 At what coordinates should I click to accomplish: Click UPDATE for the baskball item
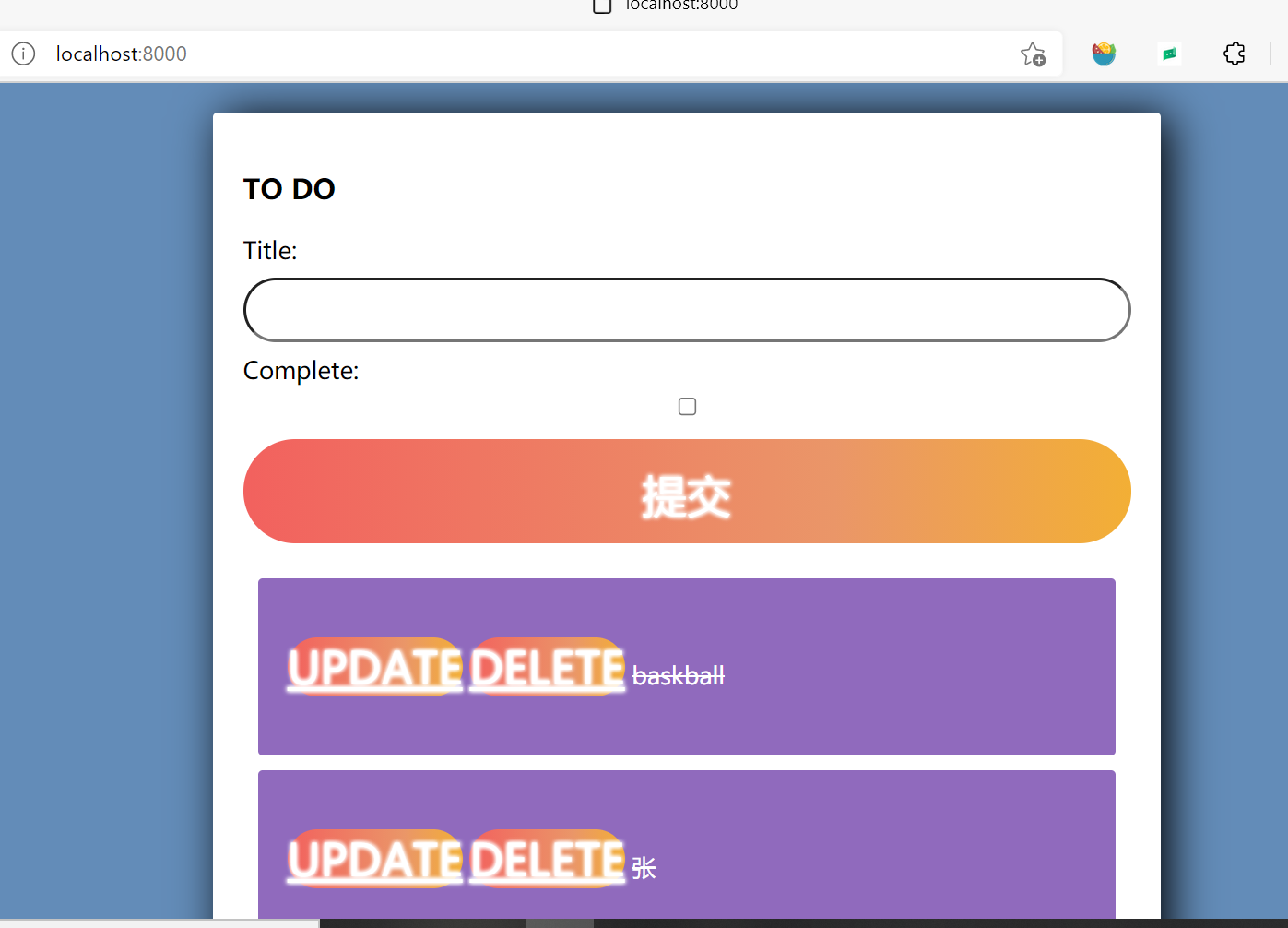(375, 667)
